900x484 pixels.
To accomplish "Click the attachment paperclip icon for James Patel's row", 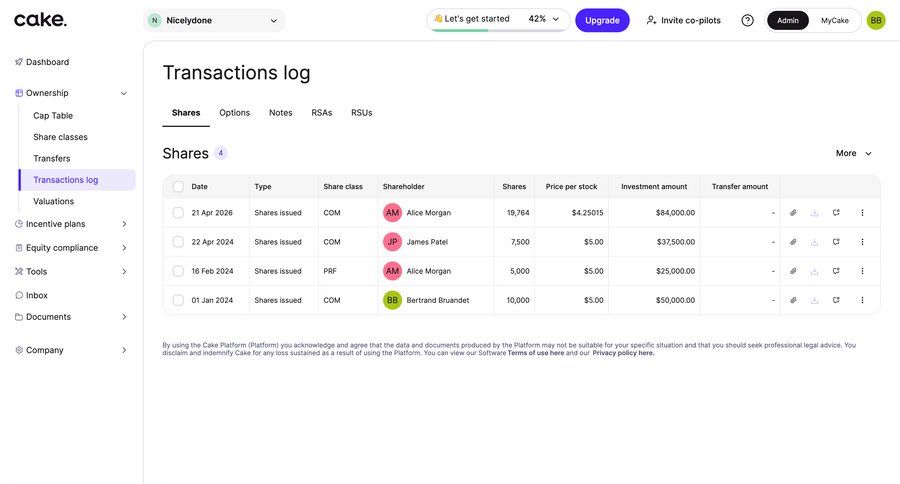I will point(793,241).
